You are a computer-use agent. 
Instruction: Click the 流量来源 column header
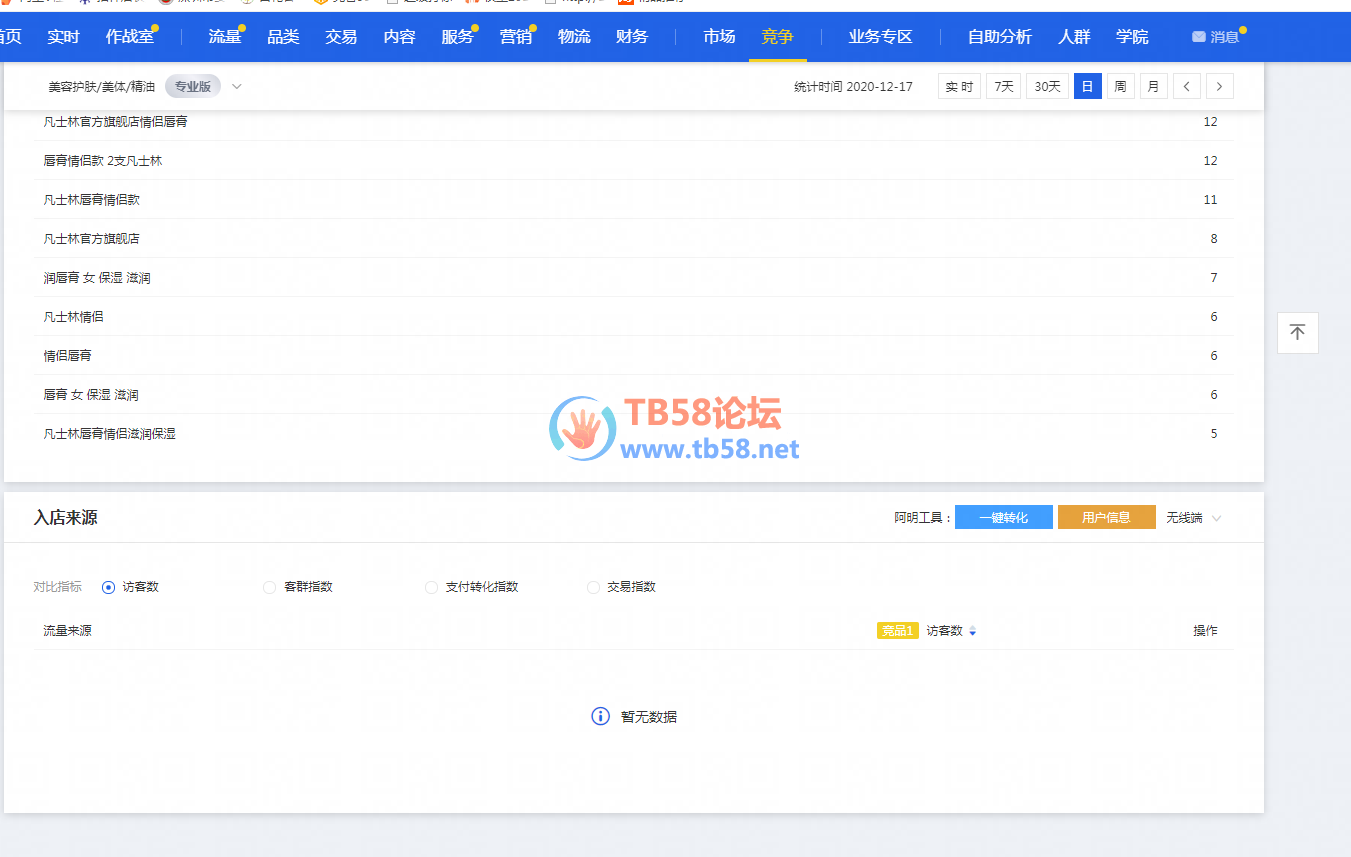[x=68, y=631]
